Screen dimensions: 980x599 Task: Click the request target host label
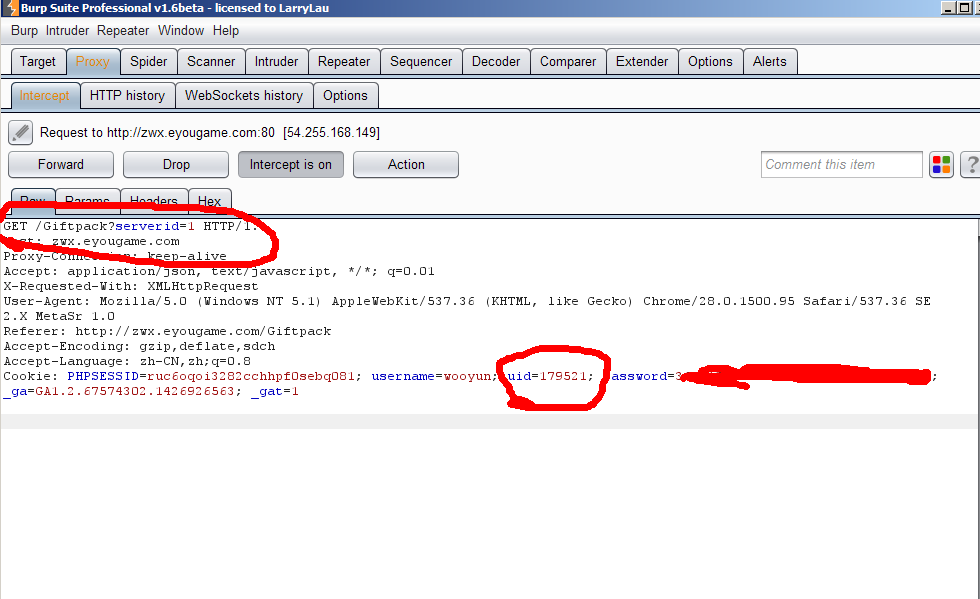click(x=209, y=133)
